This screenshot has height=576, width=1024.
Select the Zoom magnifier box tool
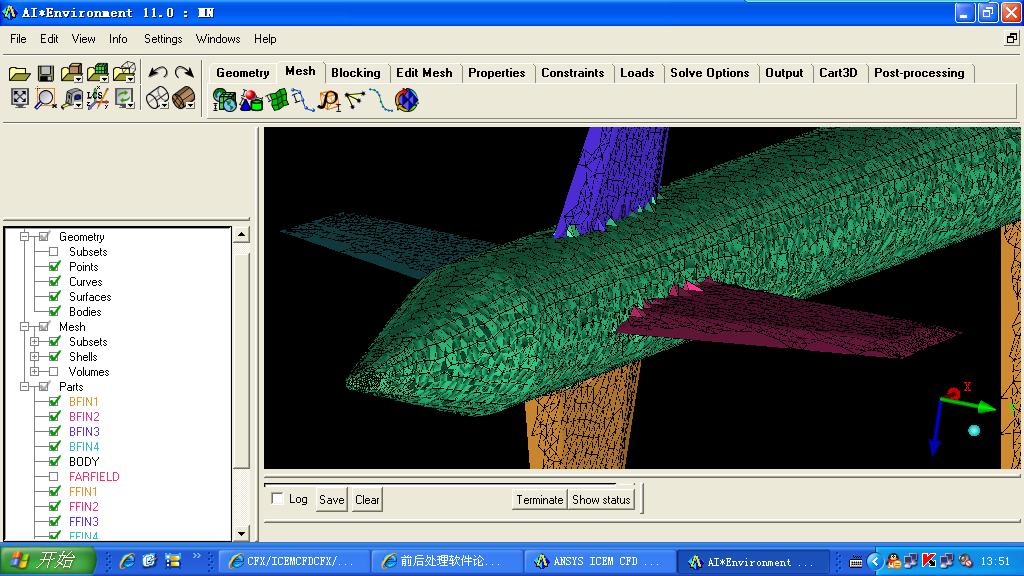click(45, 98)
